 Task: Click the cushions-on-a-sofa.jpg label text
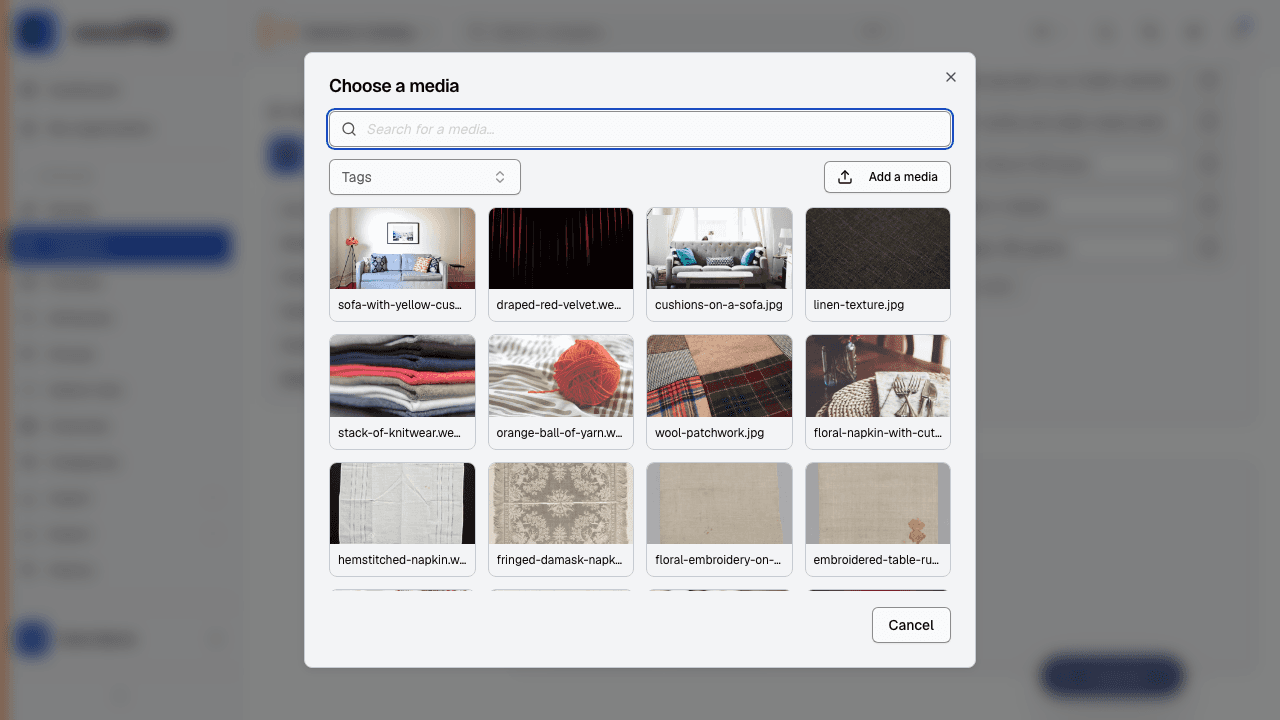tap(719, 305)
